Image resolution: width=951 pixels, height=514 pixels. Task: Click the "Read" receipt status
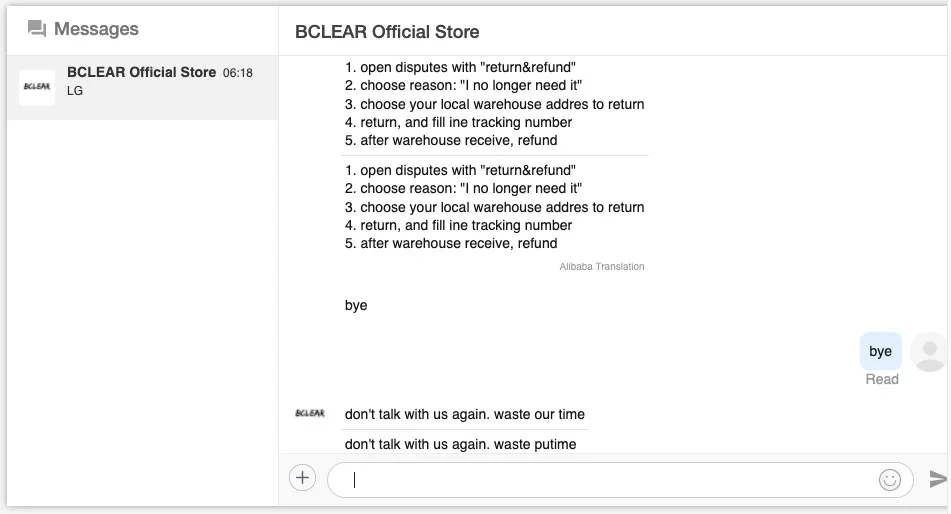[x=882, y=379]
